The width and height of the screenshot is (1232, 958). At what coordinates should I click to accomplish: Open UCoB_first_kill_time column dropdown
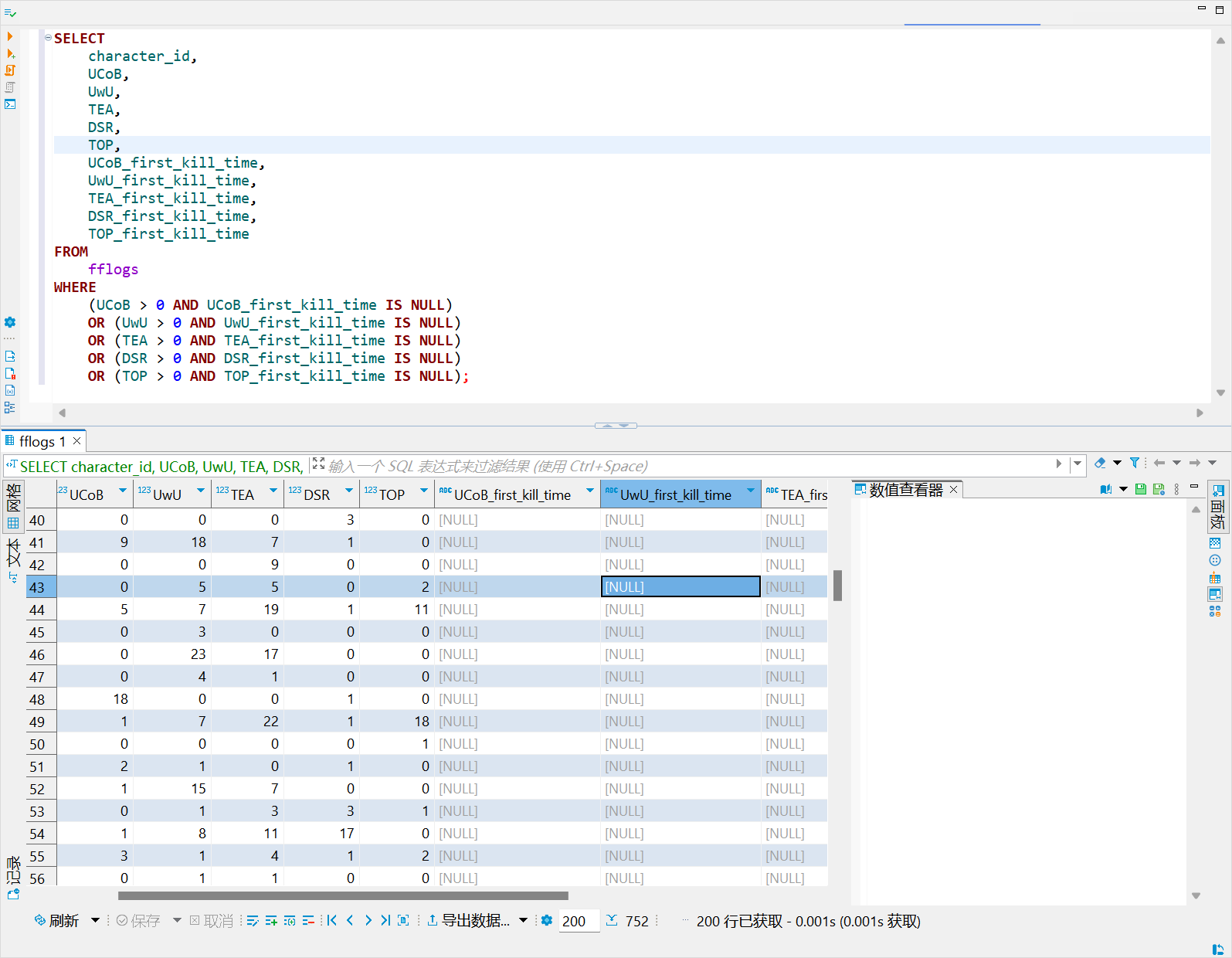click(590, 491)
